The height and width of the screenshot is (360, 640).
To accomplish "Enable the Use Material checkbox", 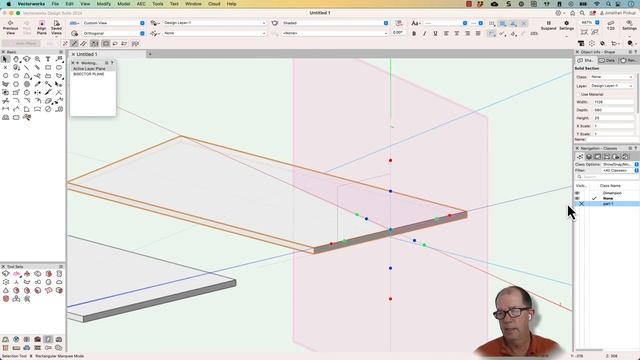I will click(578, 94).
